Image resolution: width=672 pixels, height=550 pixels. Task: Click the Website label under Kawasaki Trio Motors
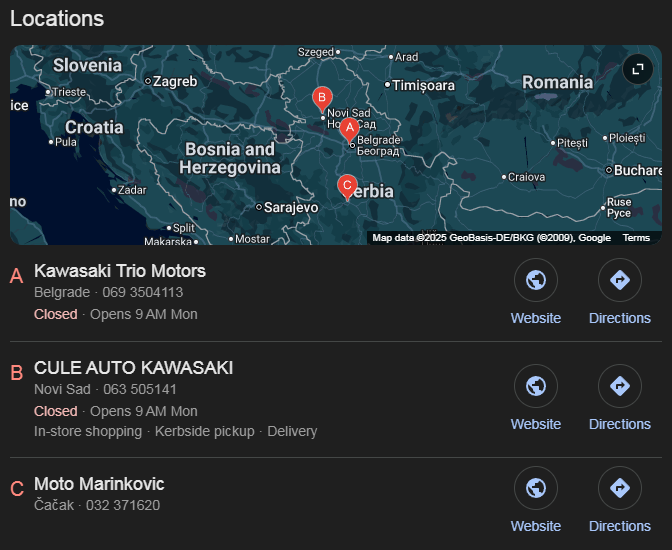click(536, 318)
